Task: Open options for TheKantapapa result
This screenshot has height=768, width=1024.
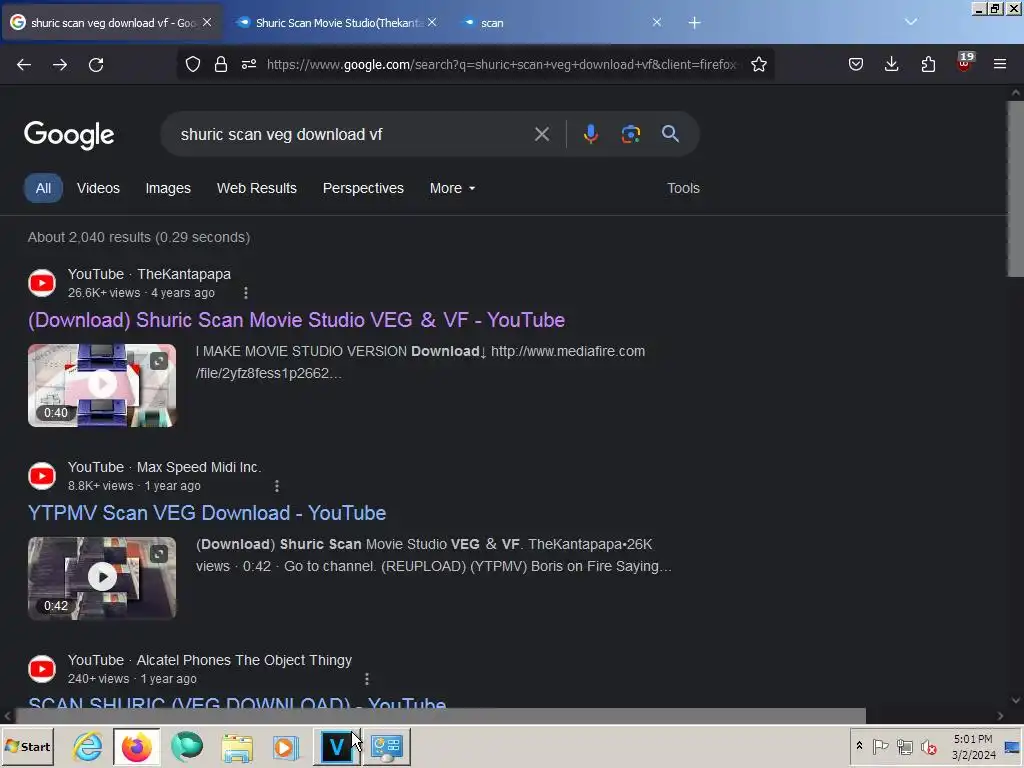Action: (246, 293)
